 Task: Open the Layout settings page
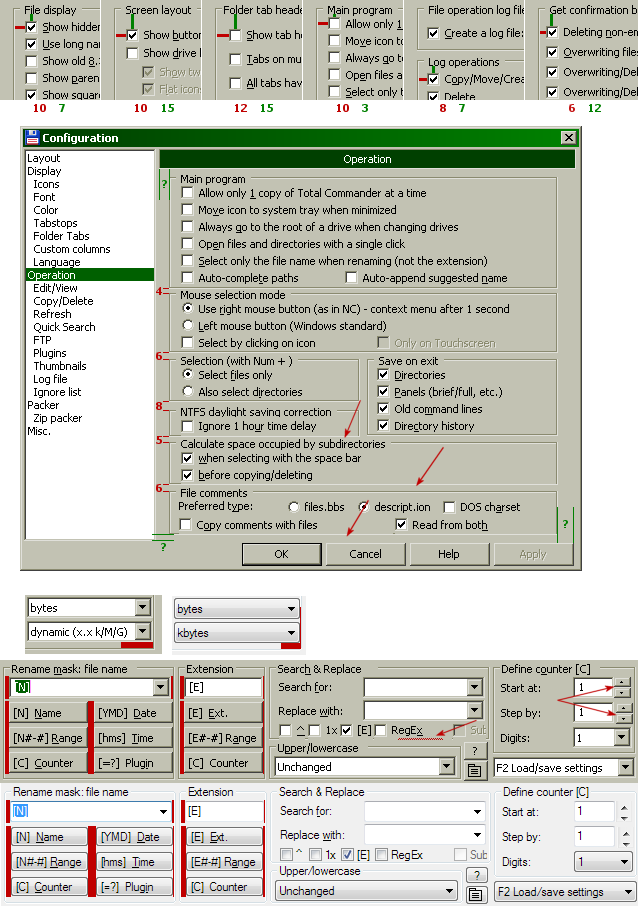(44, 158)
